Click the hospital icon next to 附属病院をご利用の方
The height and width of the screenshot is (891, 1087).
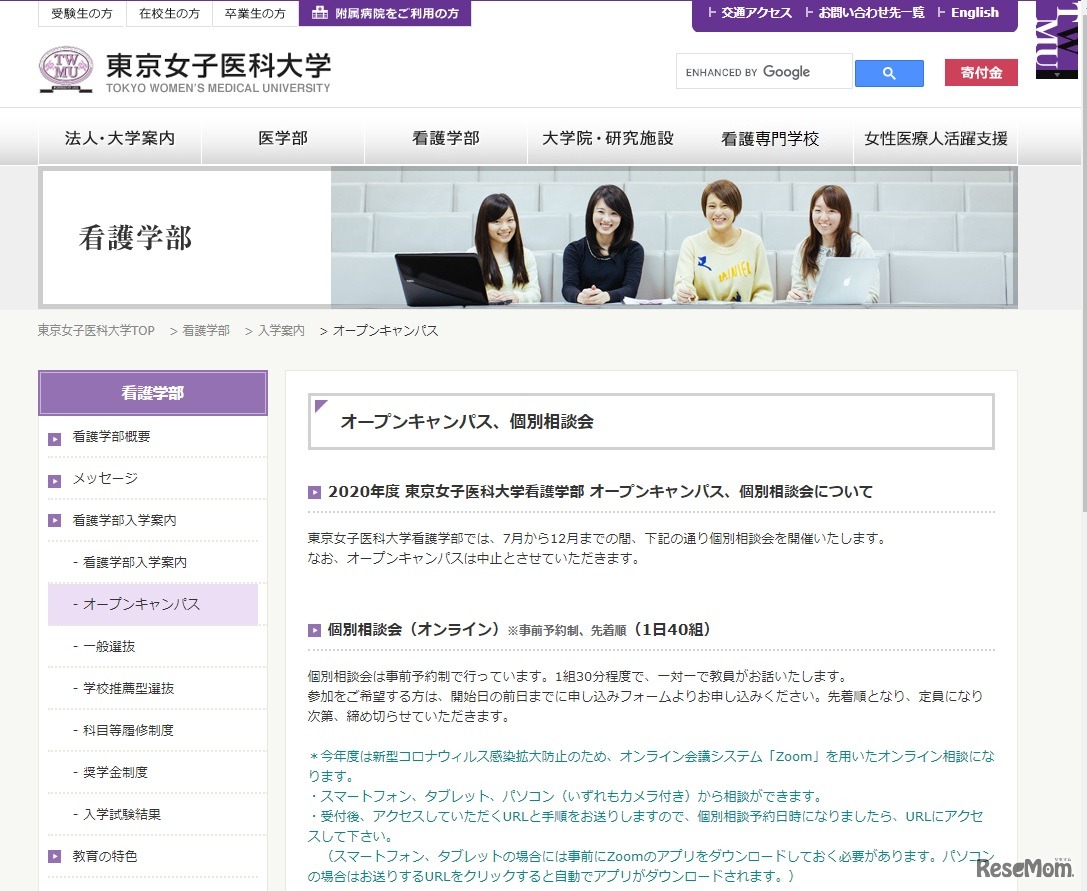coord(319,13)
